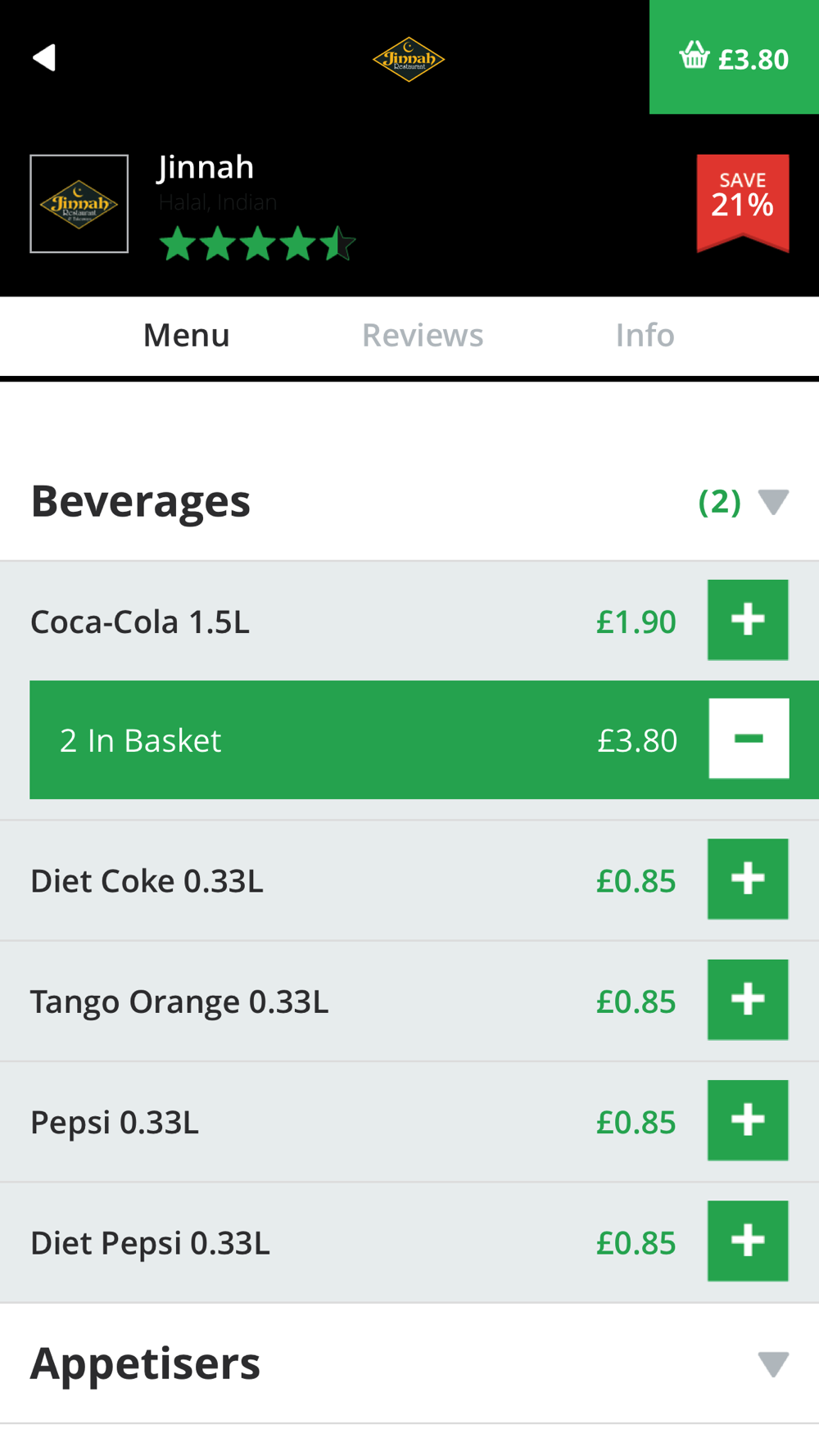
Task: Select the Diet Coke 0.33L item name
Action: coord(147,881)
